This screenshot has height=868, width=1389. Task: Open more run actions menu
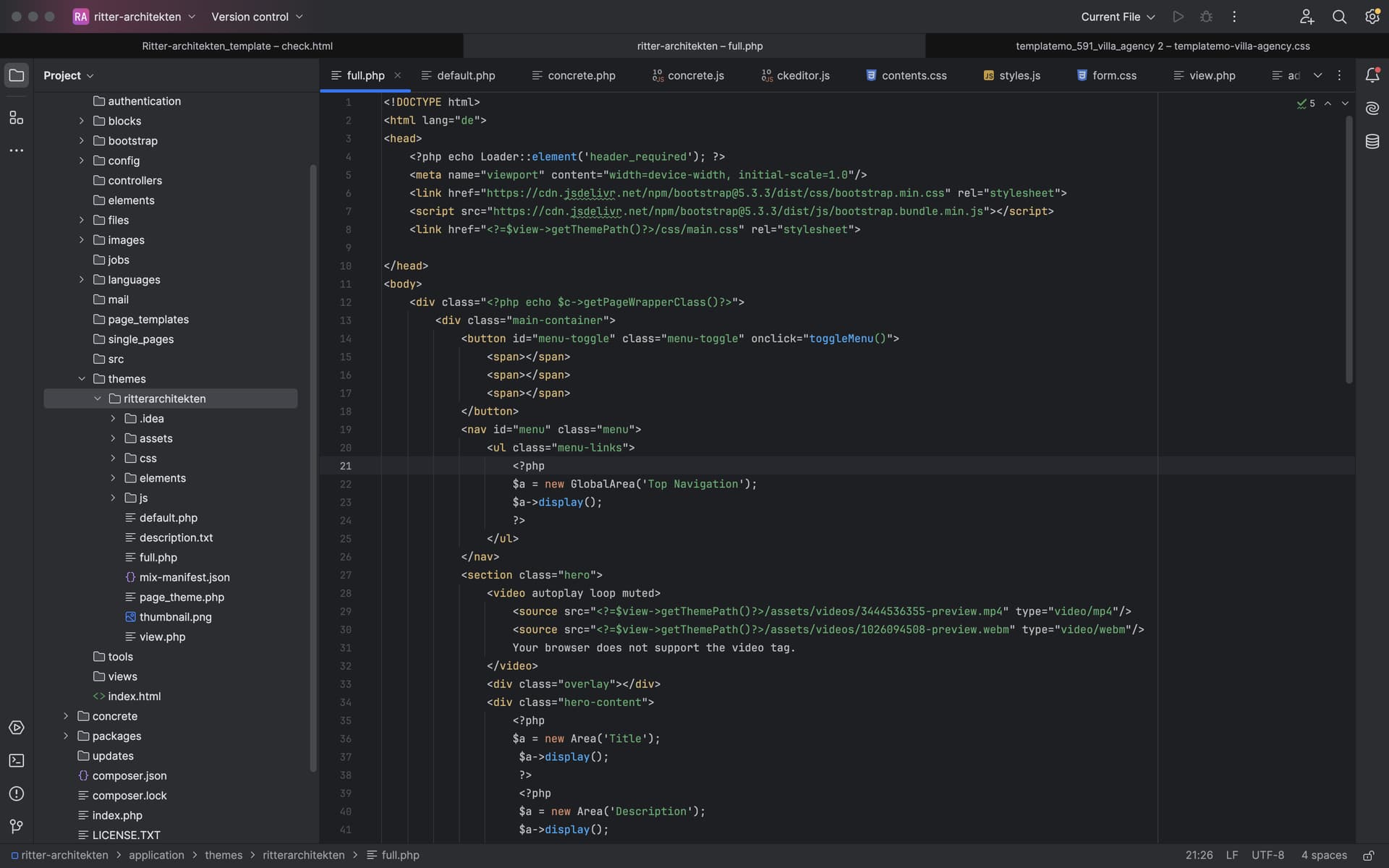coord(1234,17)
